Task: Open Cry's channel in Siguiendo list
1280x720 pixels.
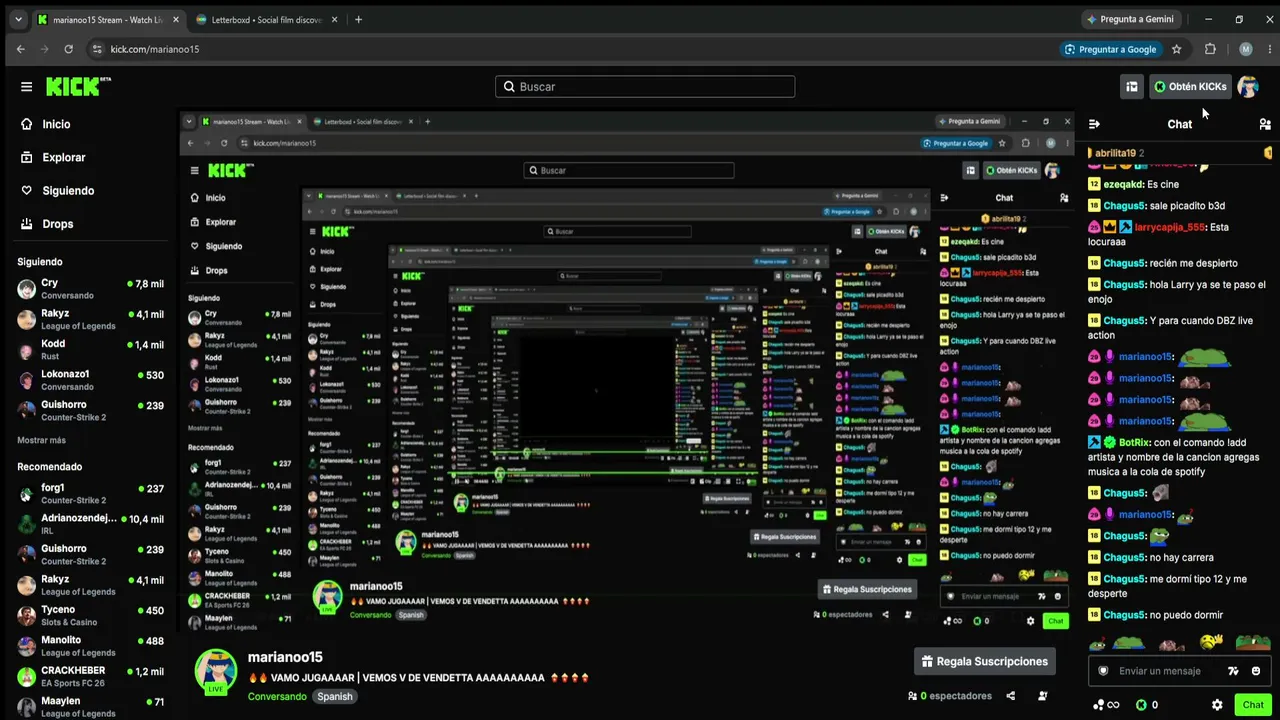Action: pos(90,289)
